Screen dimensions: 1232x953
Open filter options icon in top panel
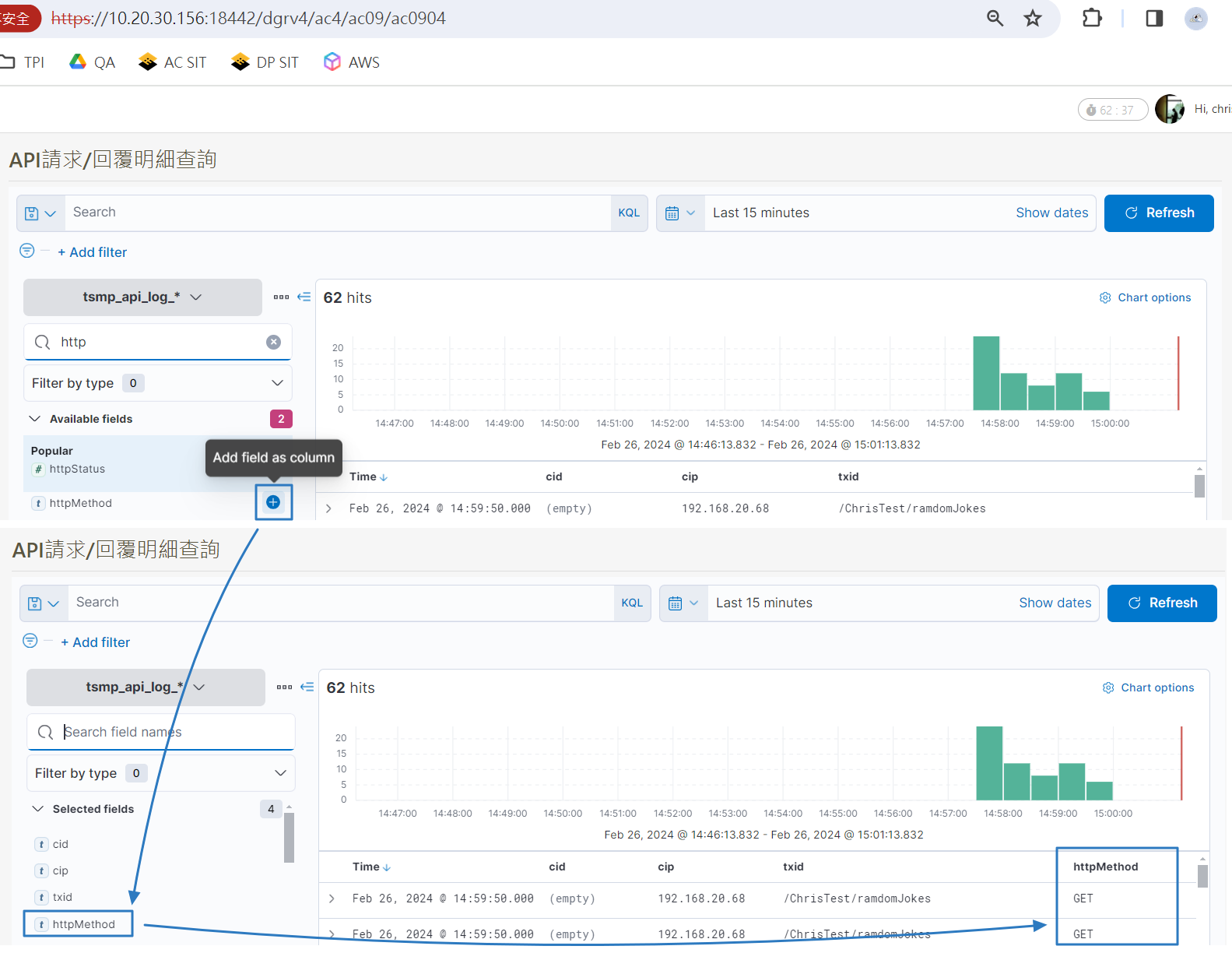point(27,251)
